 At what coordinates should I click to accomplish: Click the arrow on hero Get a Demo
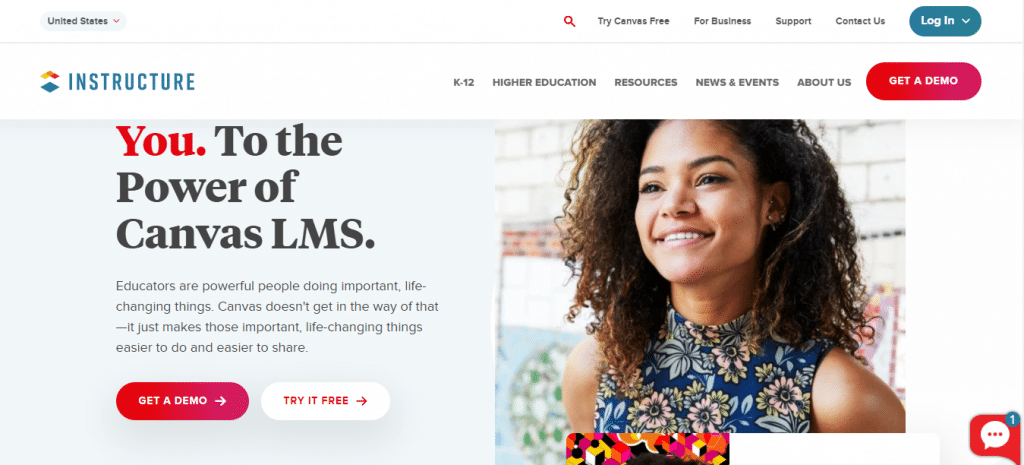point(221,401)
